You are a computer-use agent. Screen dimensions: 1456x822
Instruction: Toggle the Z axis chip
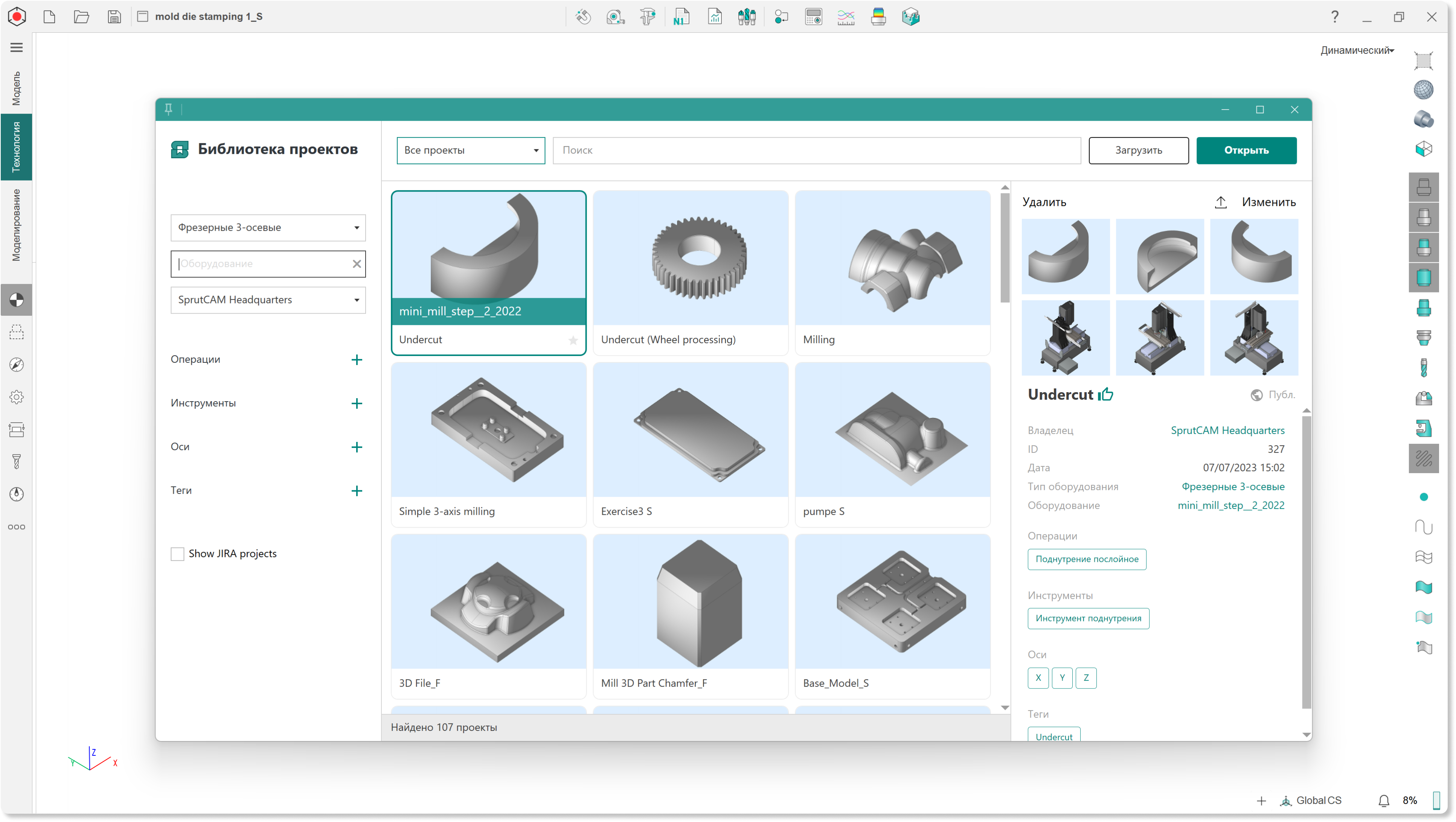[x=1086, y=678]
